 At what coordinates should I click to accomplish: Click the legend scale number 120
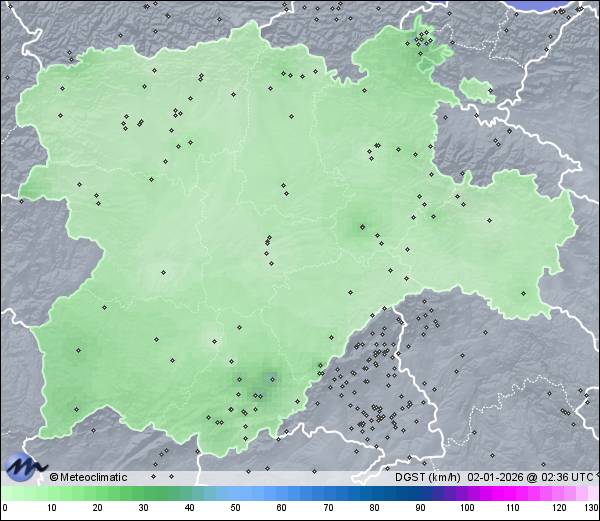[557, 508]
